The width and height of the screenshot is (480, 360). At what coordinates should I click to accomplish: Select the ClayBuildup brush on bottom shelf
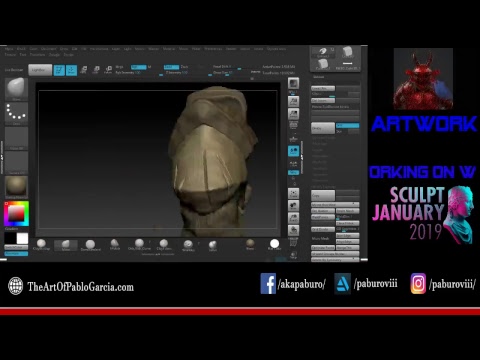tap(41, 245)
